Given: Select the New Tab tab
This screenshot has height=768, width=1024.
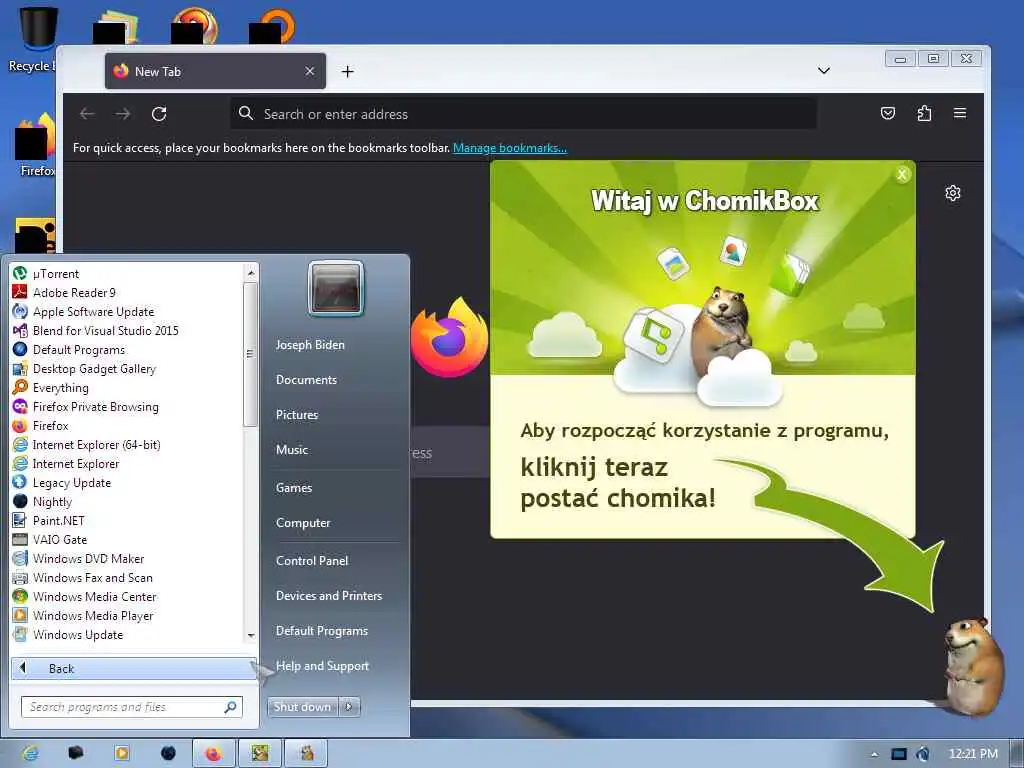Looking at the screenshot, I should (215, 71).
